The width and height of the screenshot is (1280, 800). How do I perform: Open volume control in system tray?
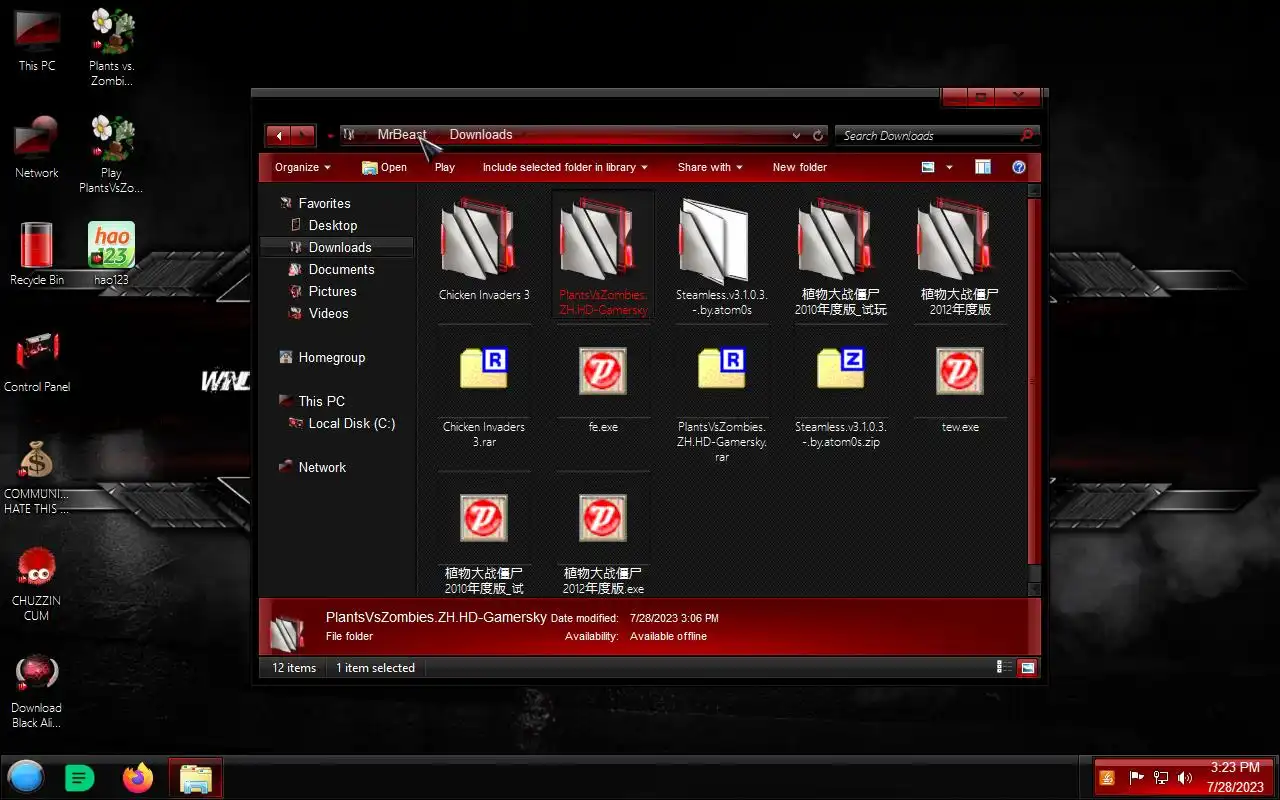pyautogui.click(x=1185, y=777)
